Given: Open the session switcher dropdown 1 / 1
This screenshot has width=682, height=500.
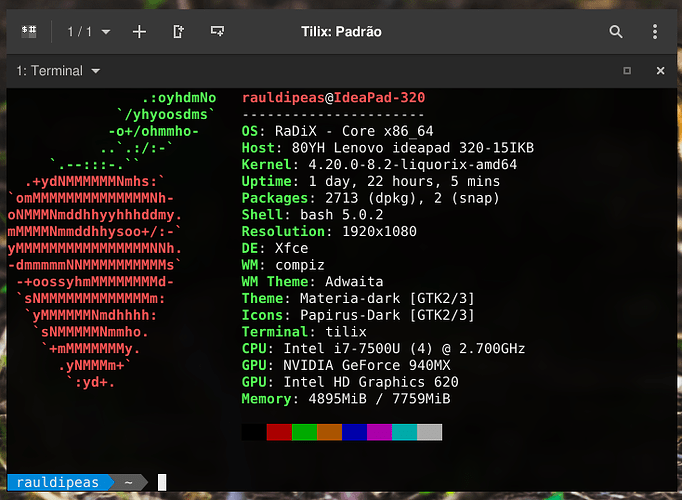Looking at the screenshot, I should 89,32.
